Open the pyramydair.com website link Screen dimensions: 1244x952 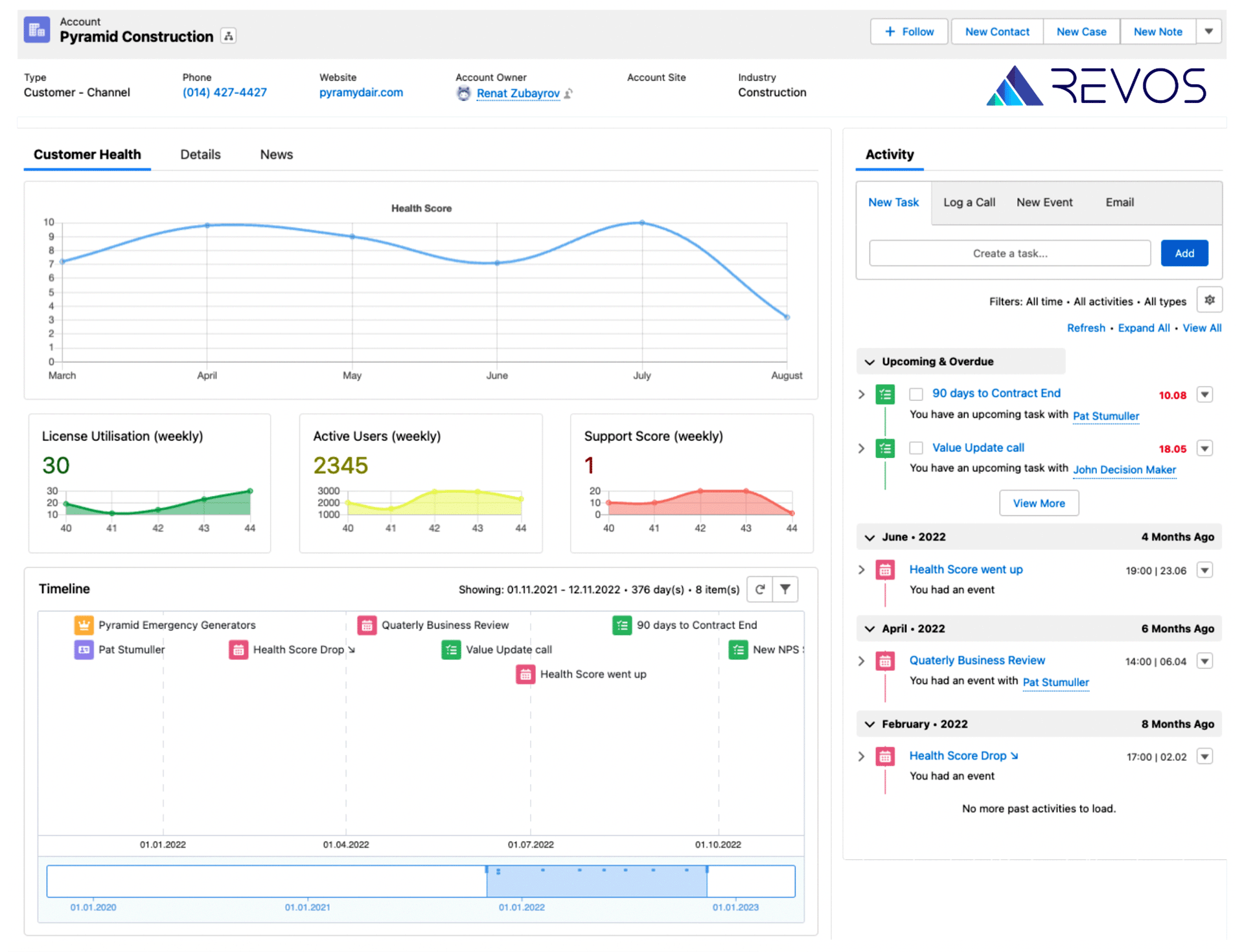pos(361,93)
